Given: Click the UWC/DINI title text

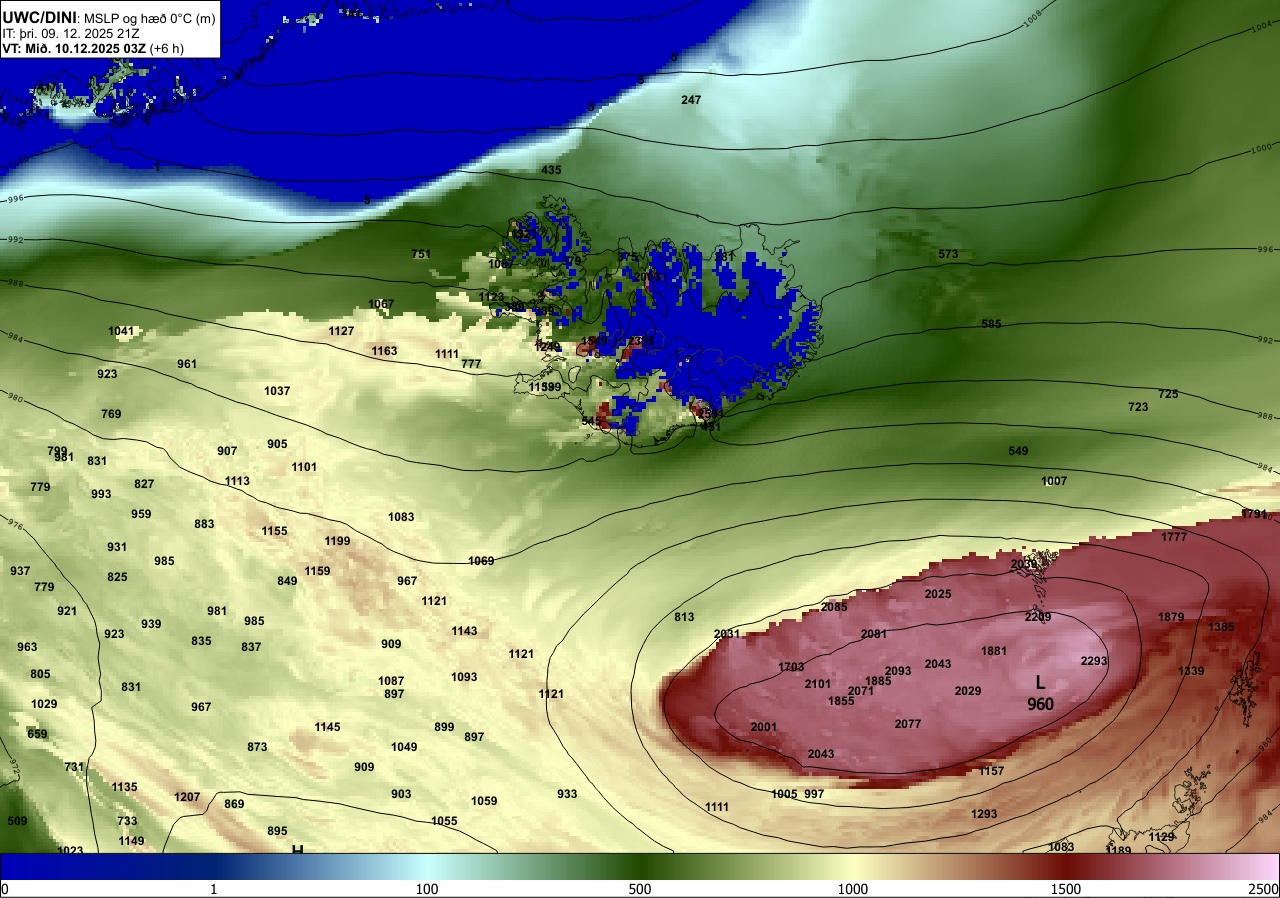Looking at the screenshot, I should click(x=39, y=16).
